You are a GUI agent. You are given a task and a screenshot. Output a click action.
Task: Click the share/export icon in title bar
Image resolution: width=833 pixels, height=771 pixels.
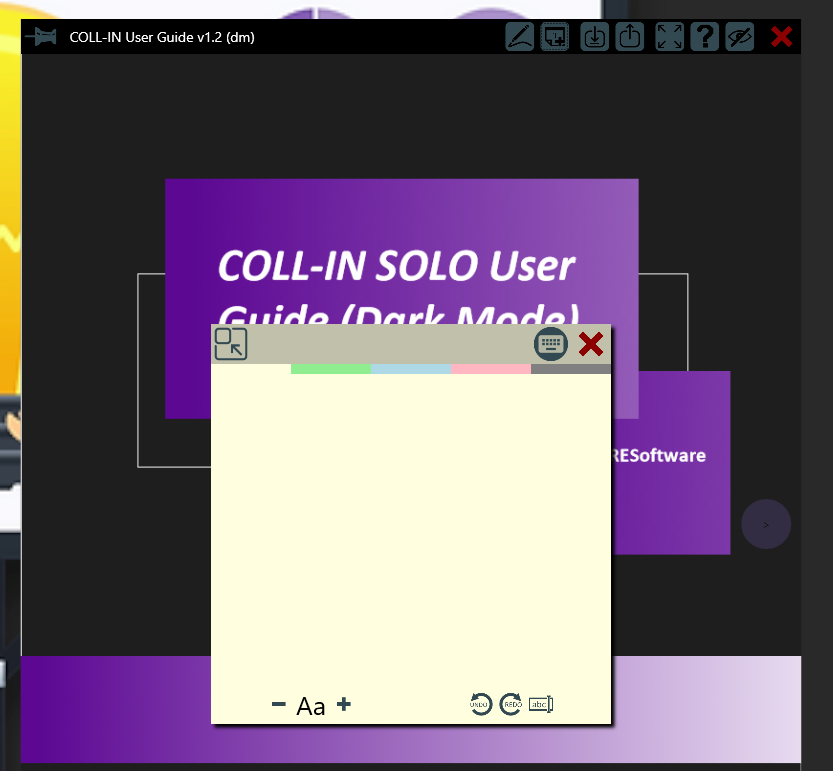point(630,37)
